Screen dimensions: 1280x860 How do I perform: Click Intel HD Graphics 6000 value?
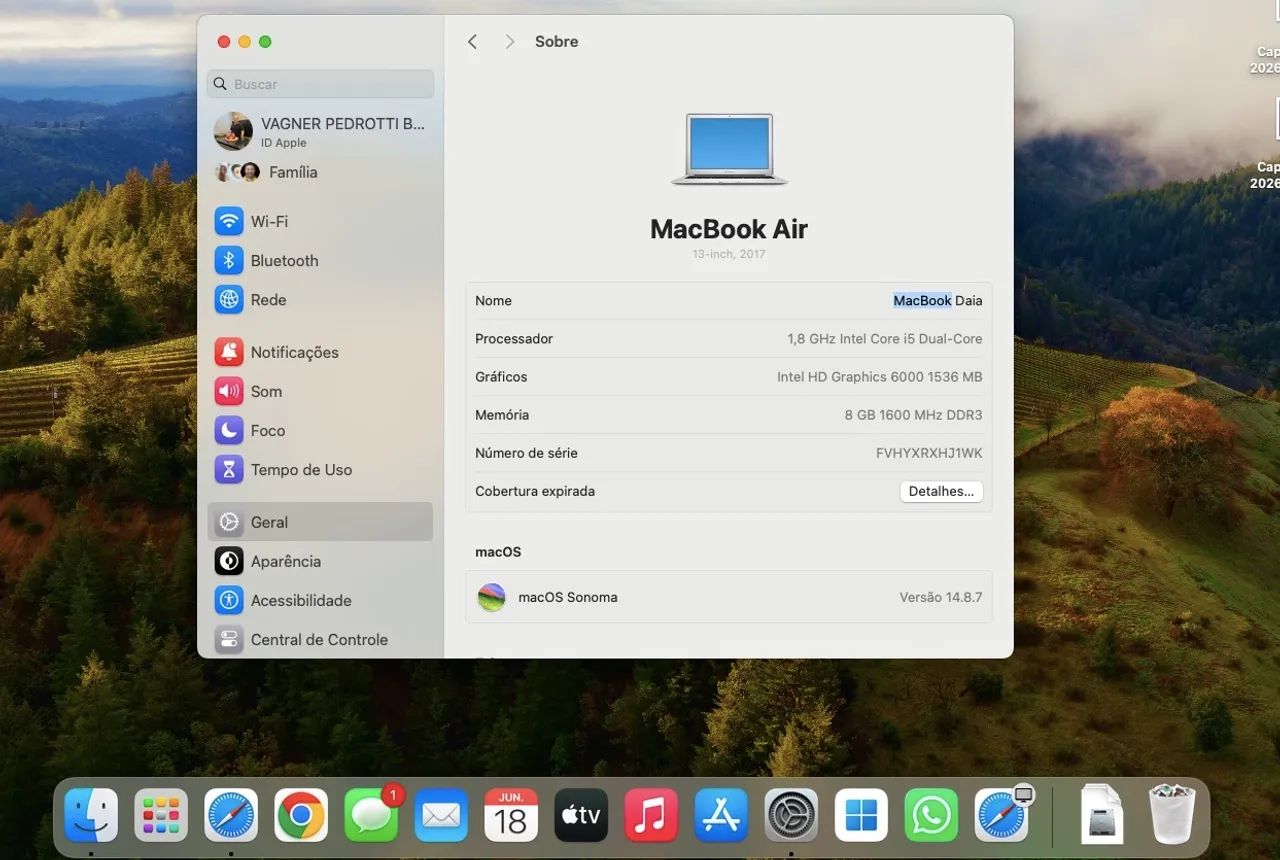tap(879, 377)
